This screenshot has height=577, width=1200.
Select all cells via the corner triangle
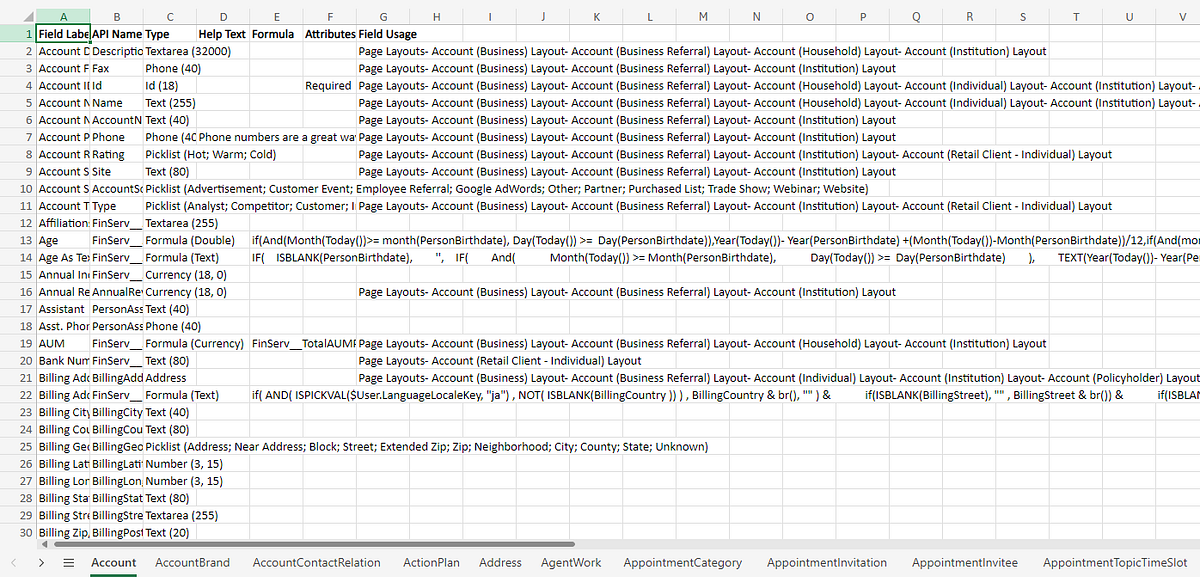click(30, 17)
